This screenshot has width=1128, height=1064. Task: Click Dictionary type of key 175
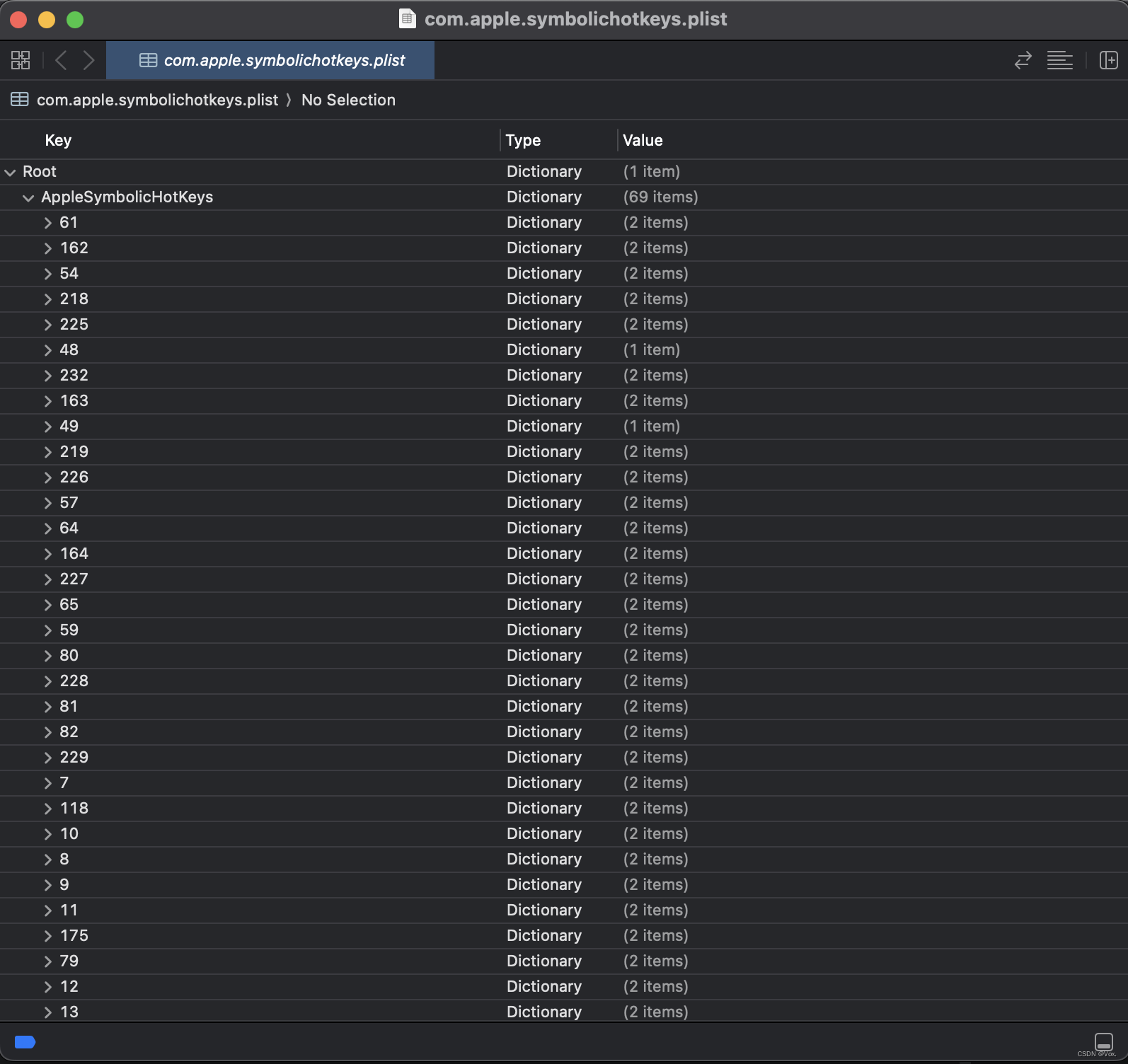coord(544,936)
